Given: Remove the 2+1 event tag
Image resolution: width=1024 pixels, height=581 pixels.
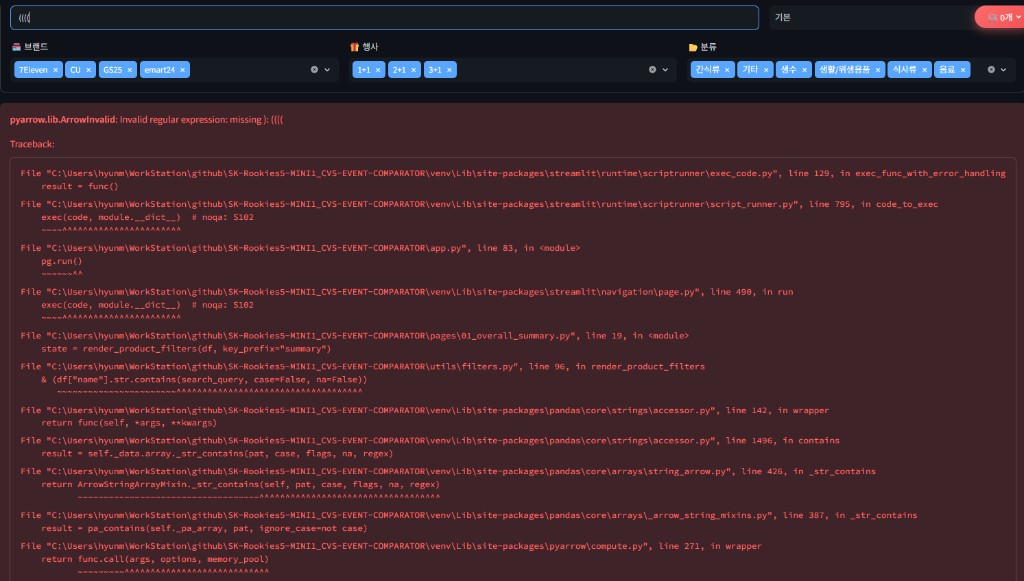Looking at the screenshot, I should pyautogui.click(x=413, y=70).
